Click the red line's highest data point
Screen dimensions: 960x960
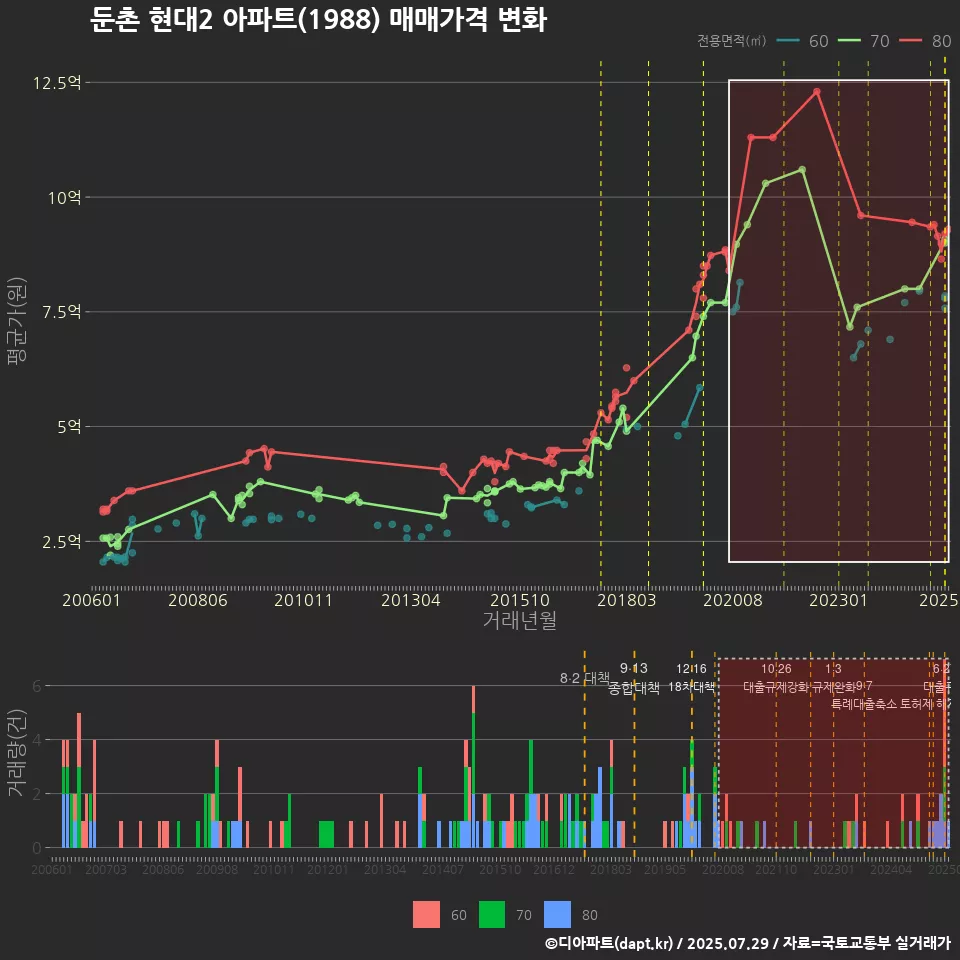click(817, 92)
